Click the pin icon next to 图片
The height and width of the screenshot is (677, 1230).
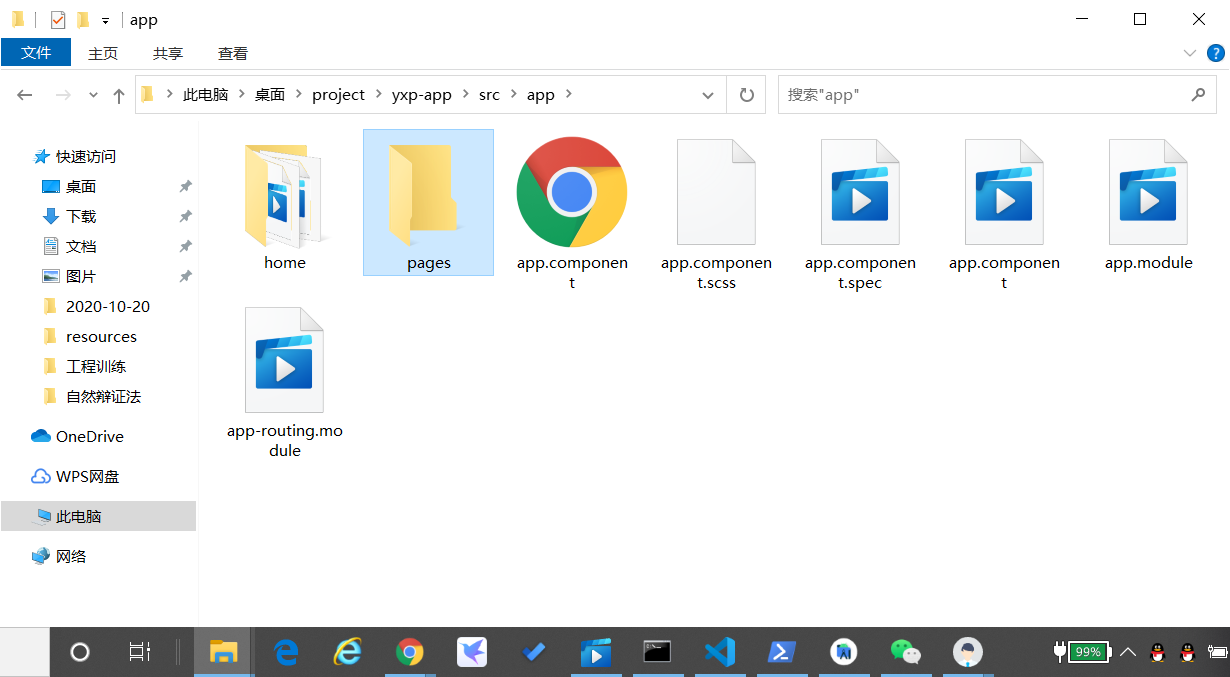(x=185, y=276)
